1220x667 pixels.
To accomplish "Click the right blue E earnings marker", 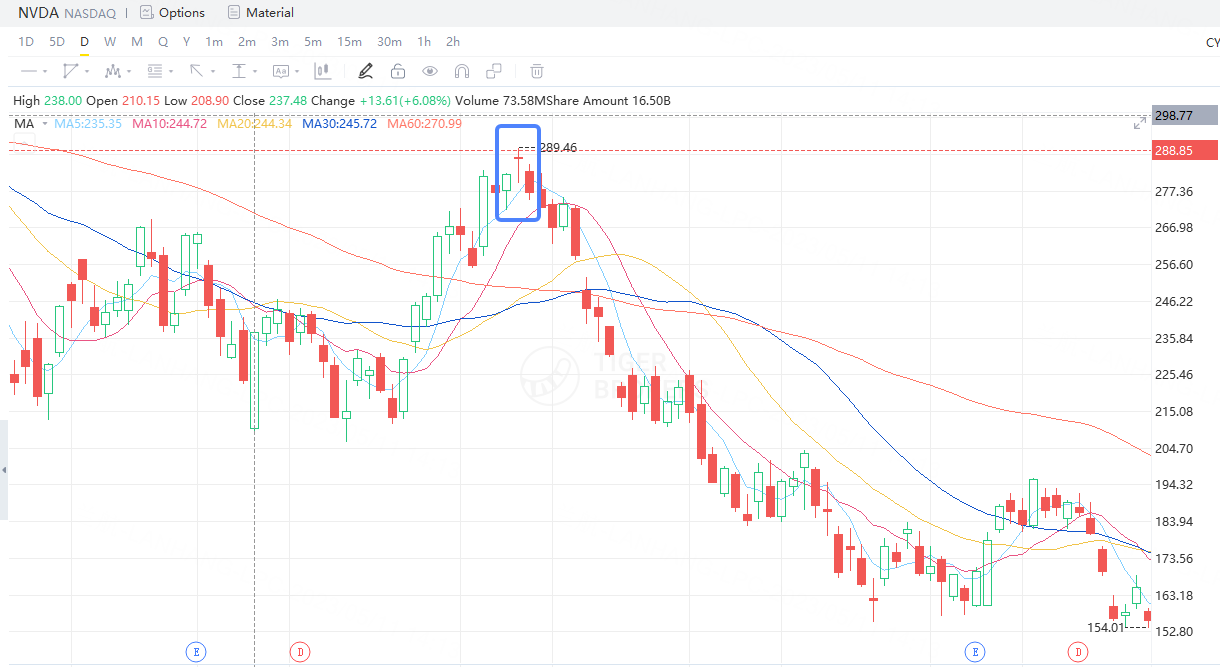I will [975, 652].
